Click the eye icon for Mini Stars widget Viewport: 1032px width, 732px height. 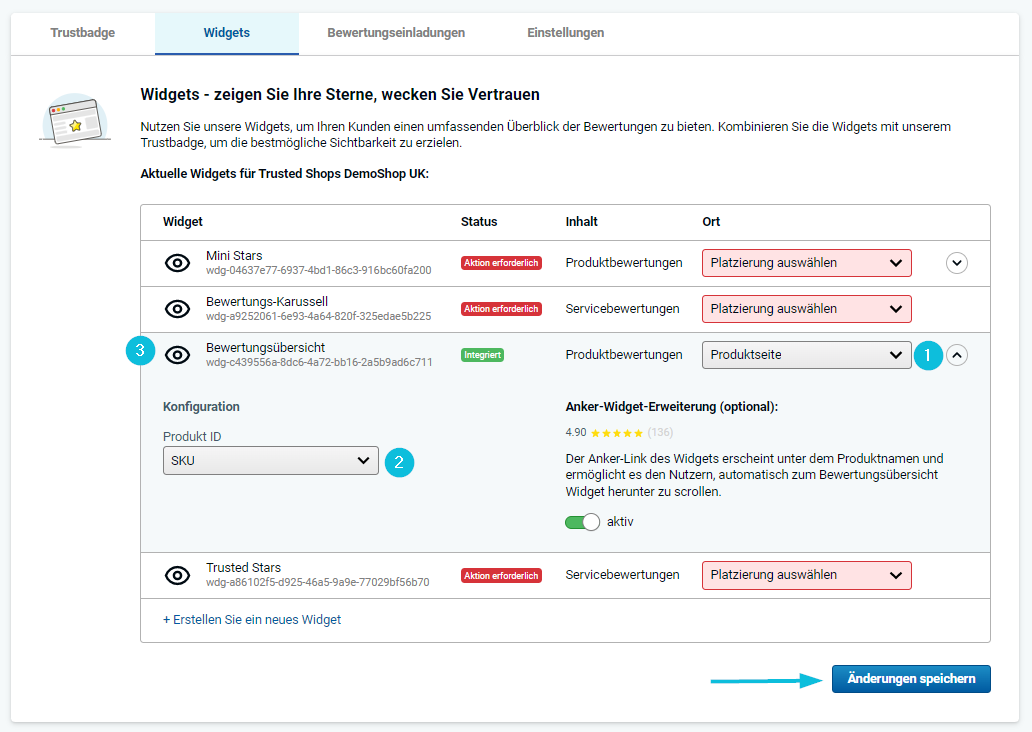[x=177, y=263]
